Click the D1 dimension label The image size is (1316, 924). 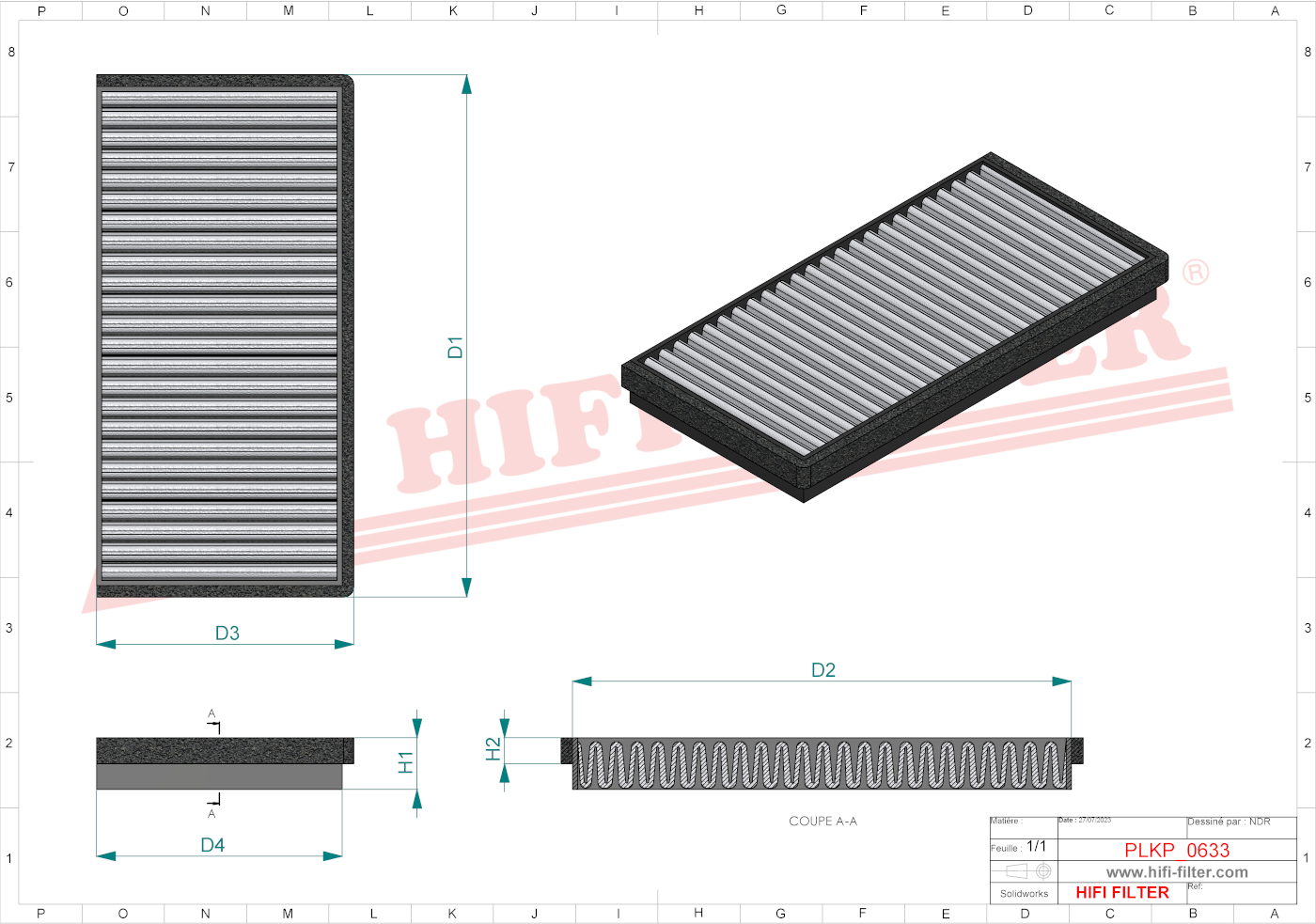click(x=455, y=347)
